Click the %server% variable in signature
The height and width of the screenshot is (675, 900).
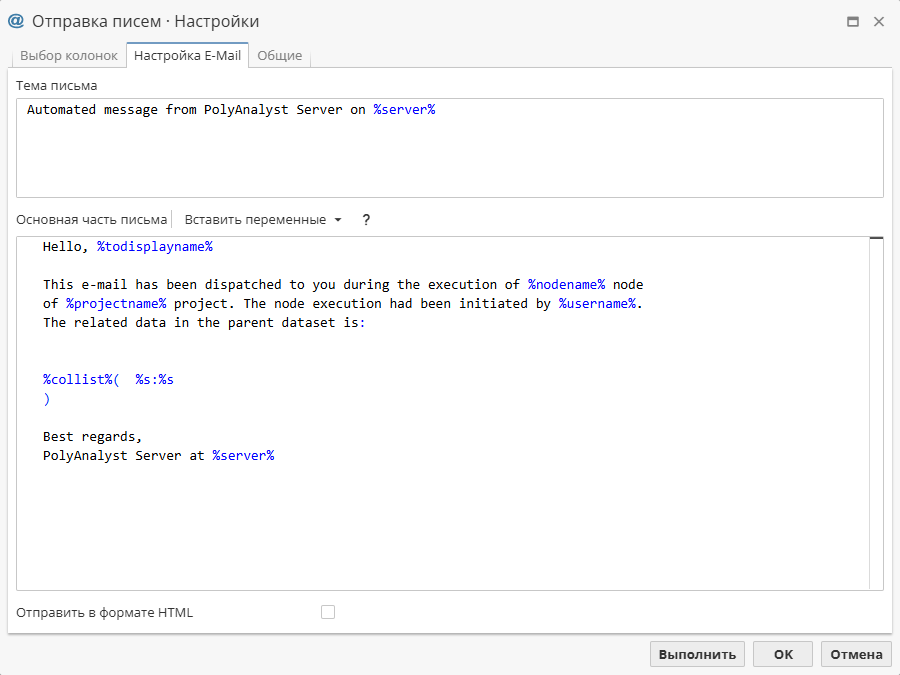(x=243, y=456)
